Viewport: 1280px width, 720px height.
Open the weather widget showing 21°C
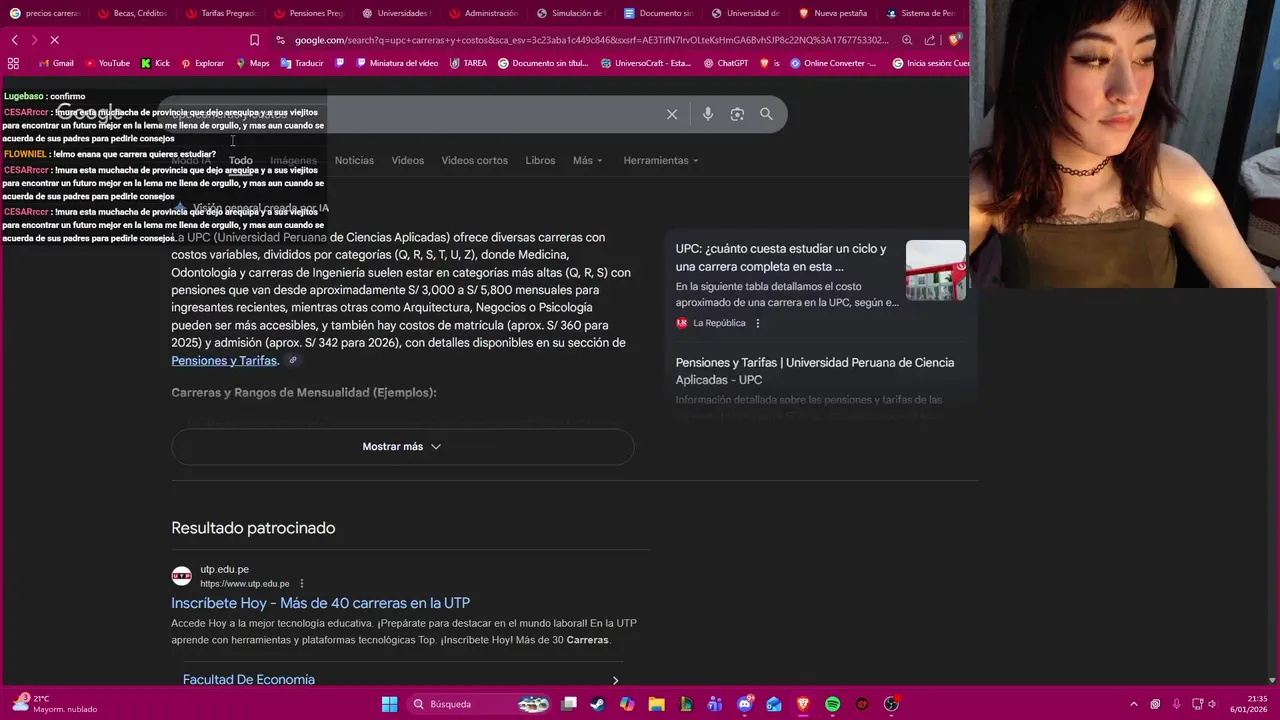coord(55,704)
